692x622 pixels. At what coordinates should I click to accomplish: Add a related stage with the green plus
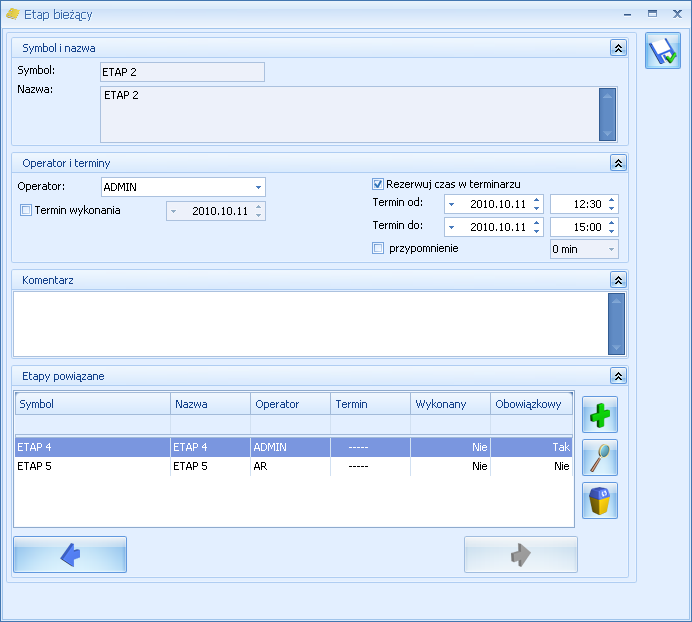coord(600,415)
